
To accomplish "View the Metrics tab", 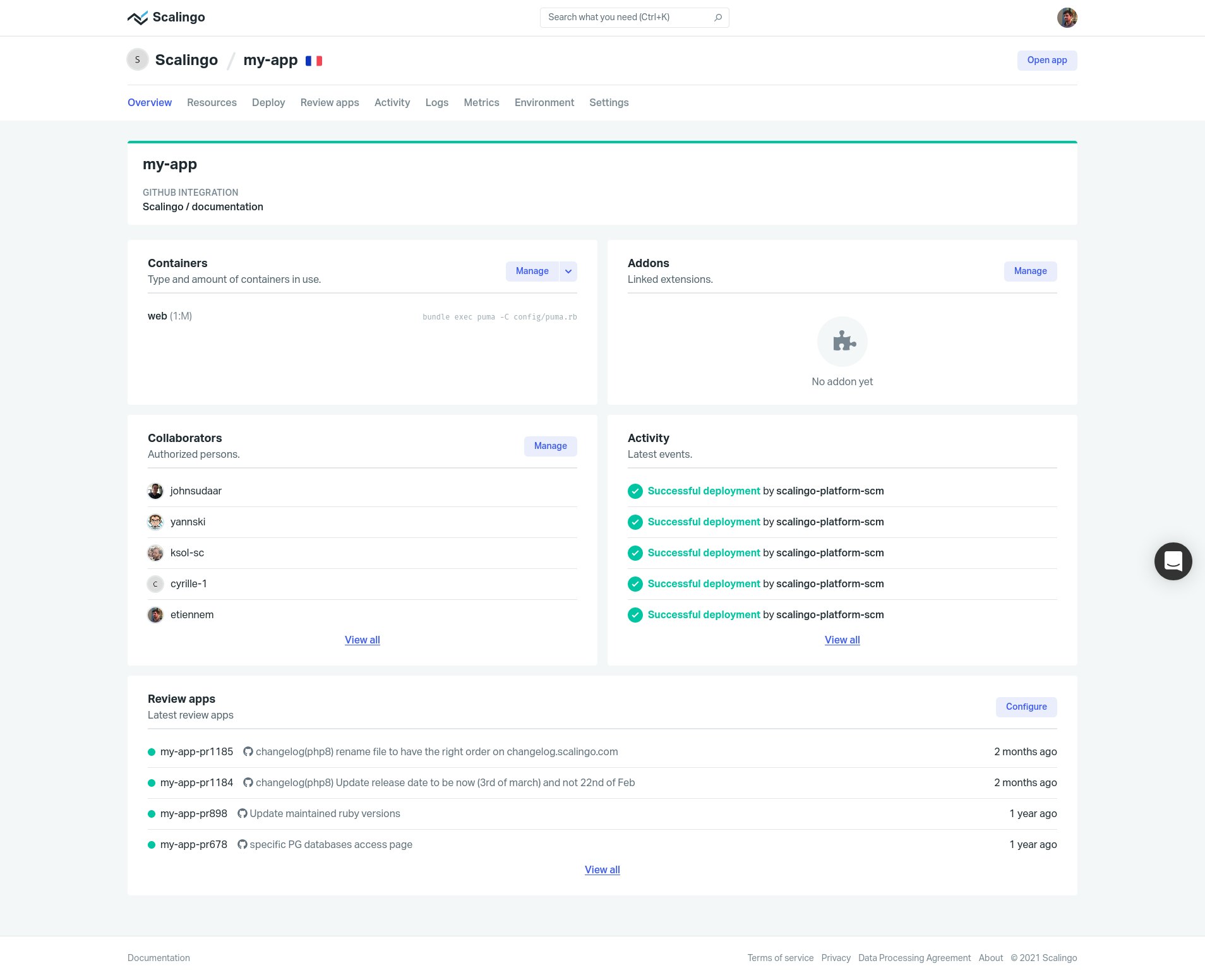I will [x=481, y=102].
